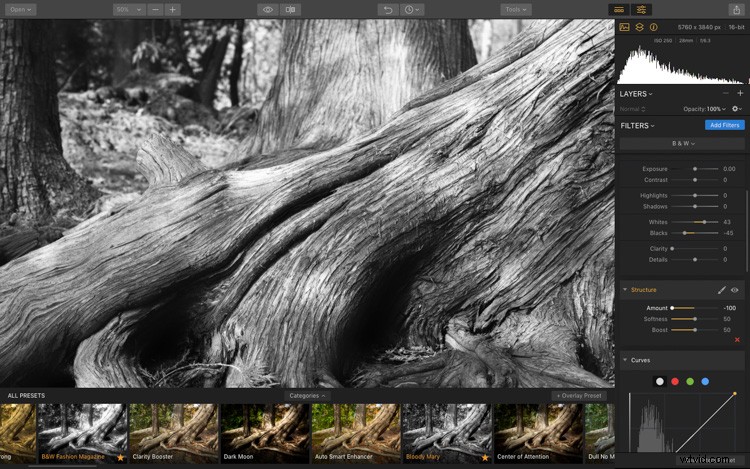The height and width of the screenshot is (469, 750).
Task: Click the Exposure slider handle
Action: pos(695,169)
